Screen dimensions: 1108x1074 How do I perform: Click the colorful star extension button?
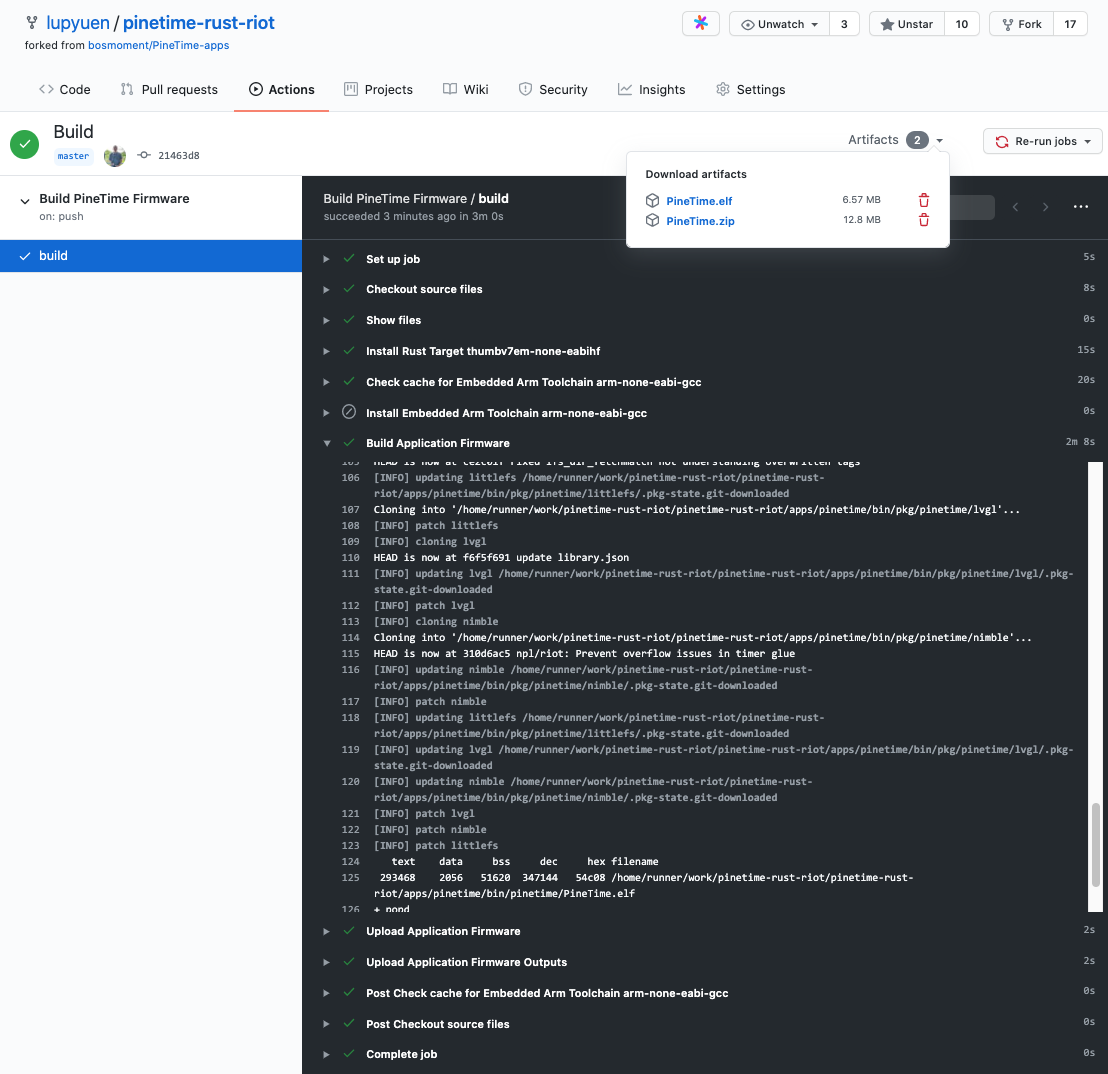point(700,24)
